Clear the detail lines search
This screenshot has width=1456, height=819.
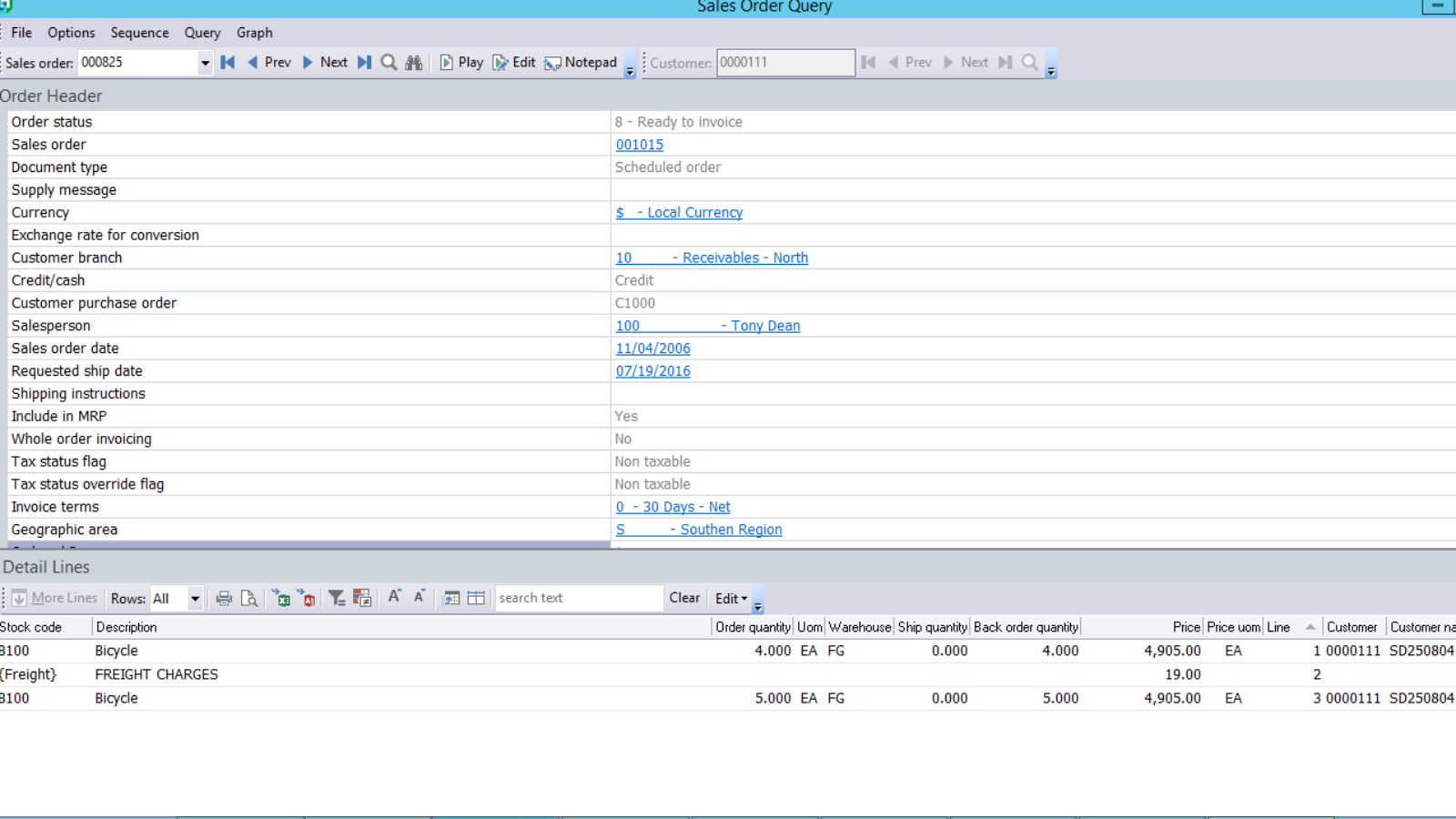[684, 598]
